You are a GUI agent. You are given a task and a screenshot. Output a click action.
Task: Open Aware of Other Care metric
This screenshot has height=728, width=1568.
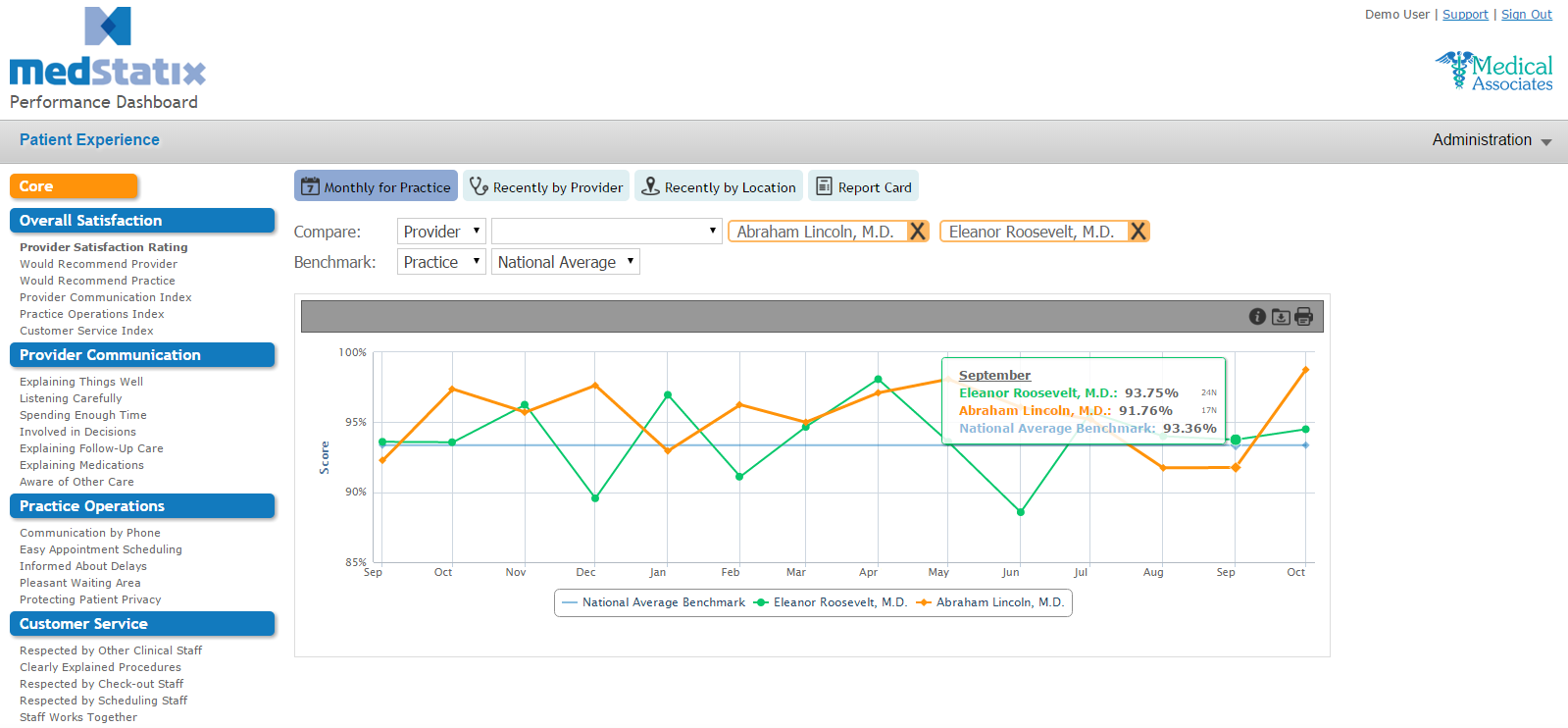click(x=77, y=482)
